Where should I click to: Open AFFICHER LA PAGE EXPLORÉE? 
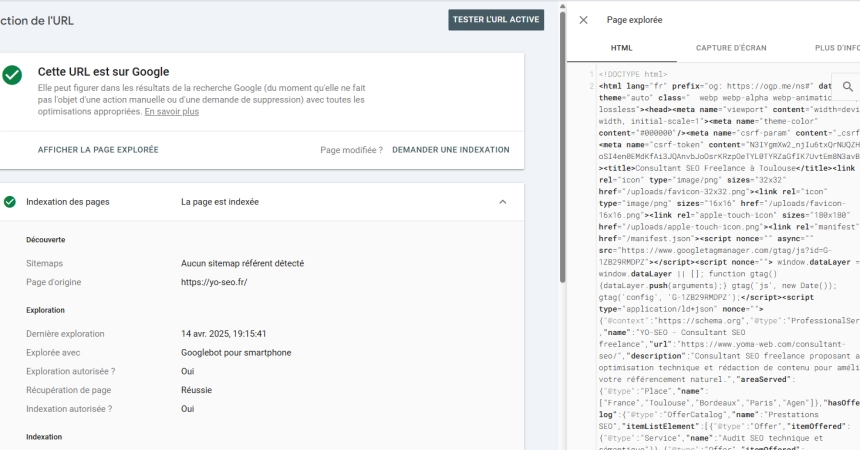pyautogui.click(x=98, y=150)
